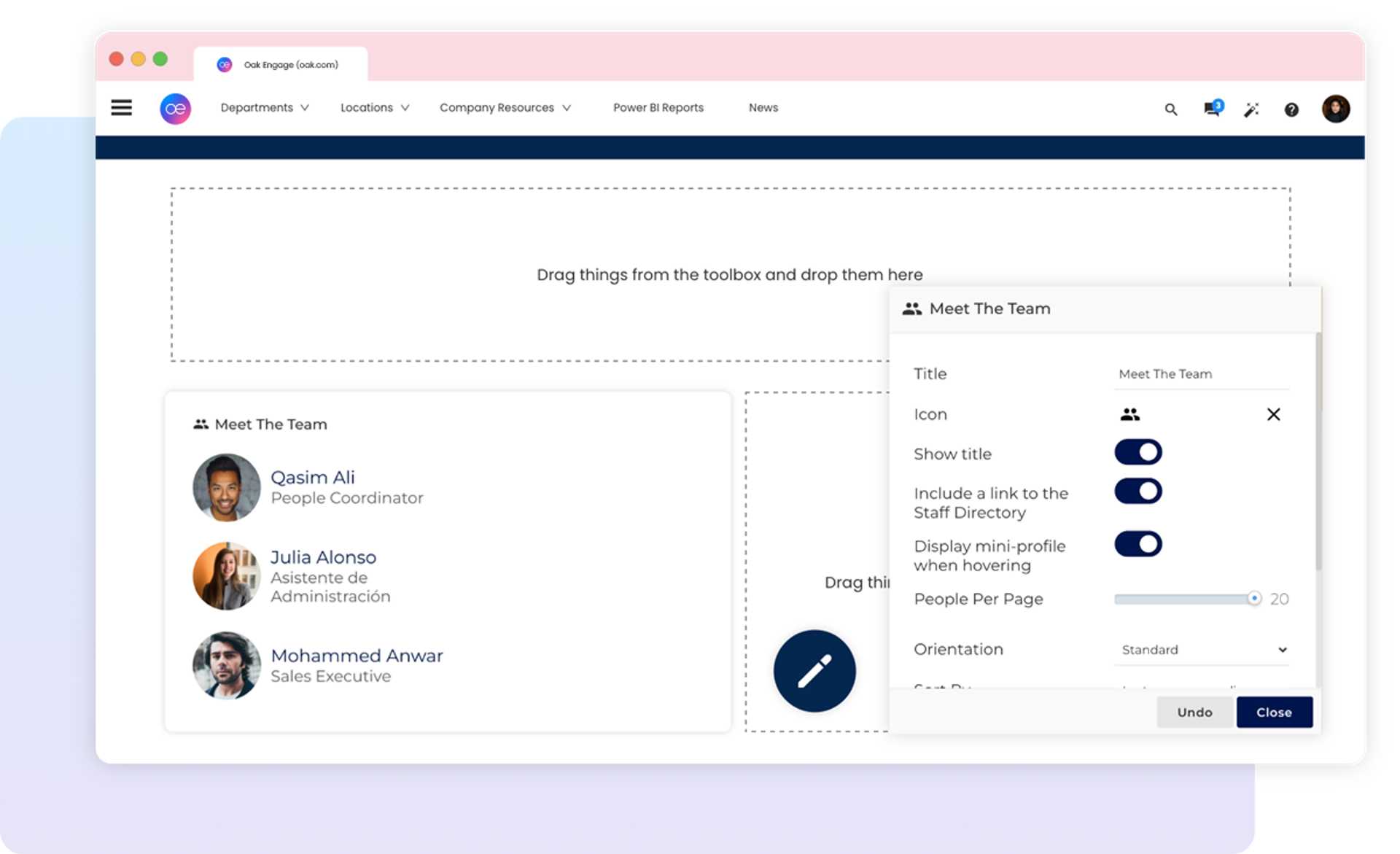Click the Oak Engage logo in the navbar
Image resolution: width=1400 pixels, height=854 pixels.
[x=174, y=109]
